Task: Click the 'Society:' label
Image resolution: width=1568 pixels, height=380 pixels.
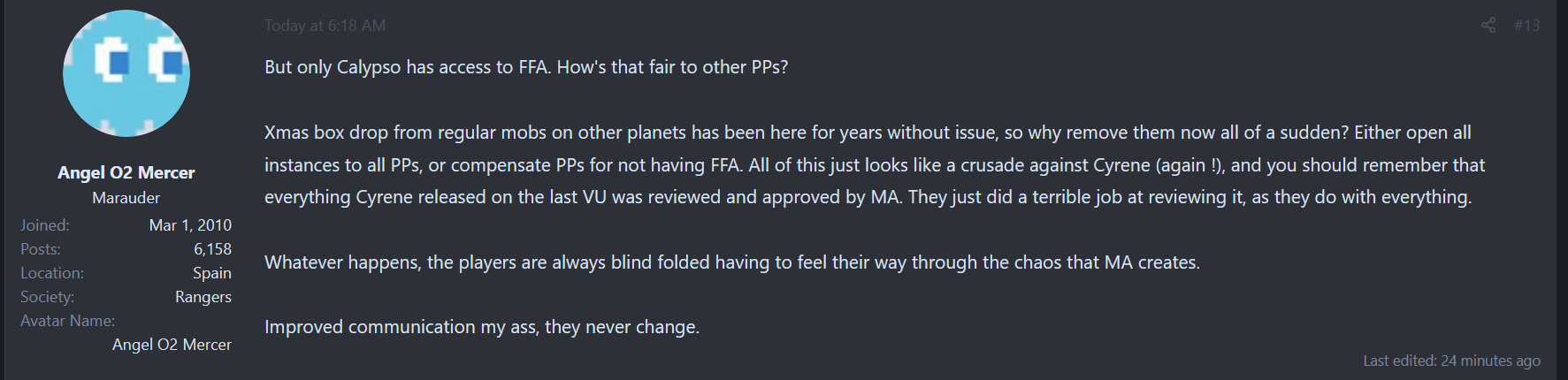Action: (x=48, y=297)
